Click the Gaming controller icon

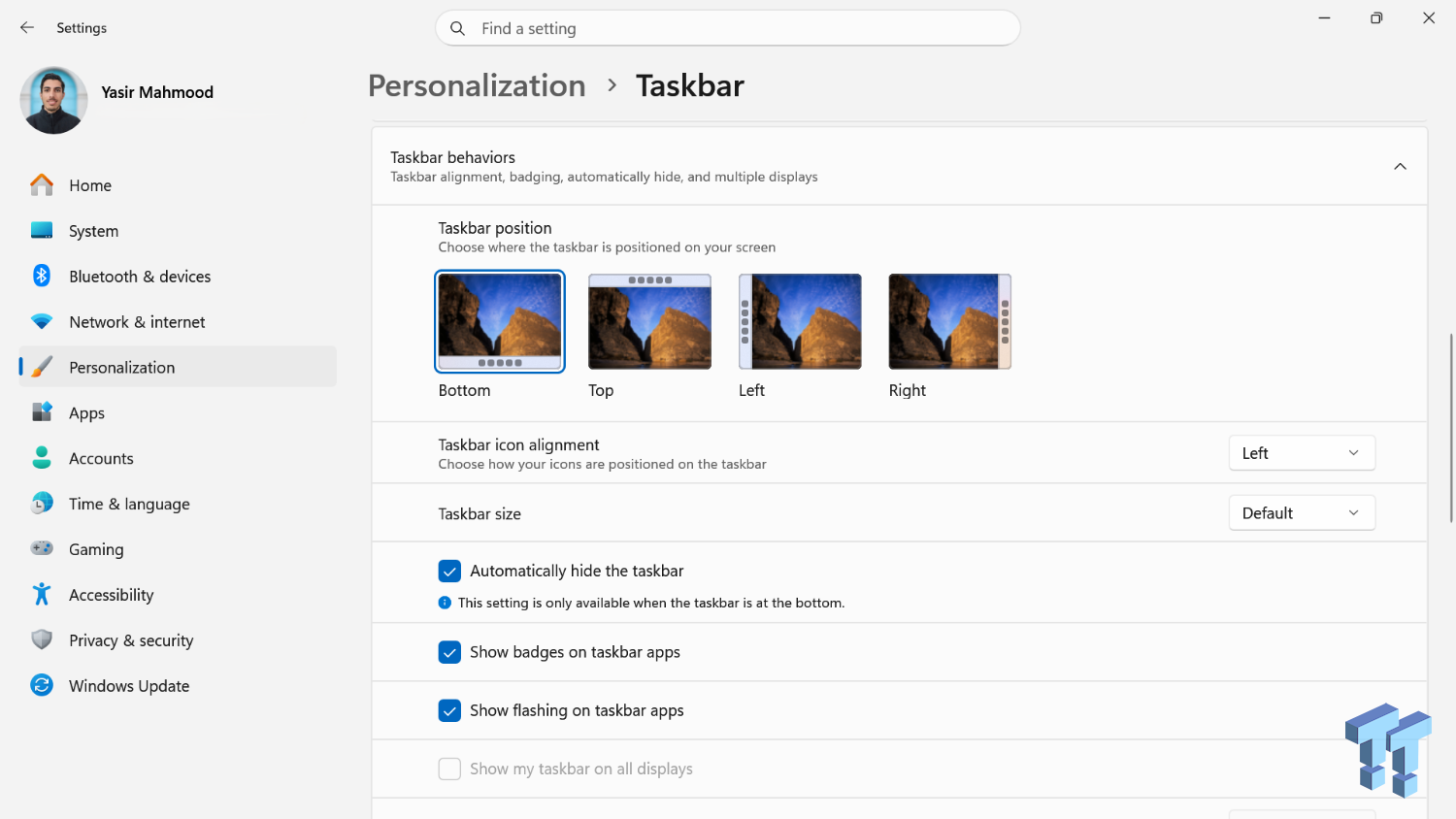pyautogui.click(x=42, y=548)
